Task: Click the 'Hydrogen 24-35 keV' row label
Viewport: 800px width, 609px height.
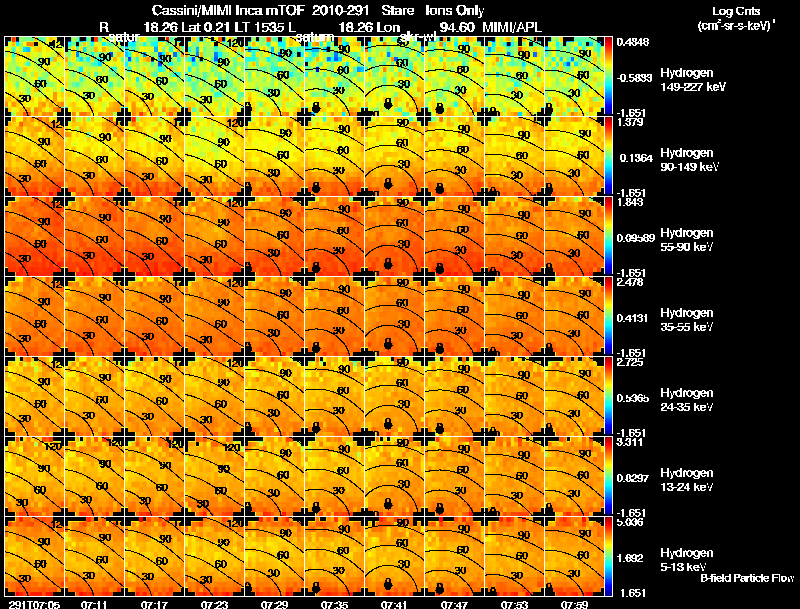Action: tap(687, 400)
